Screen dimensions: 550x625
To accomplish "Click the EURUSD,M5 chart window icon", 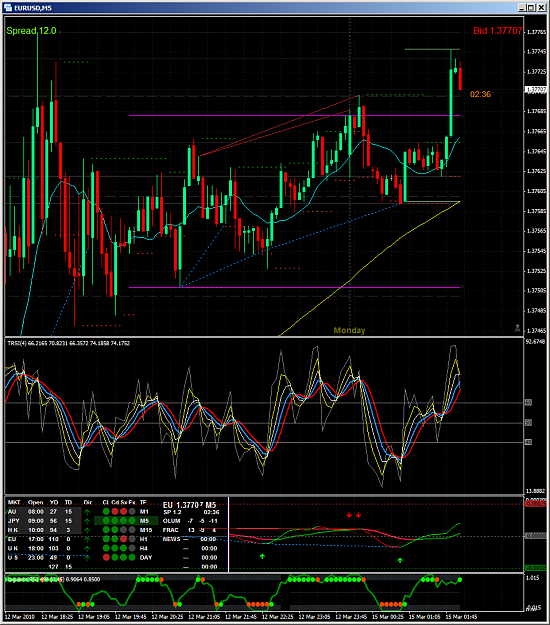I will pos(8,8).
